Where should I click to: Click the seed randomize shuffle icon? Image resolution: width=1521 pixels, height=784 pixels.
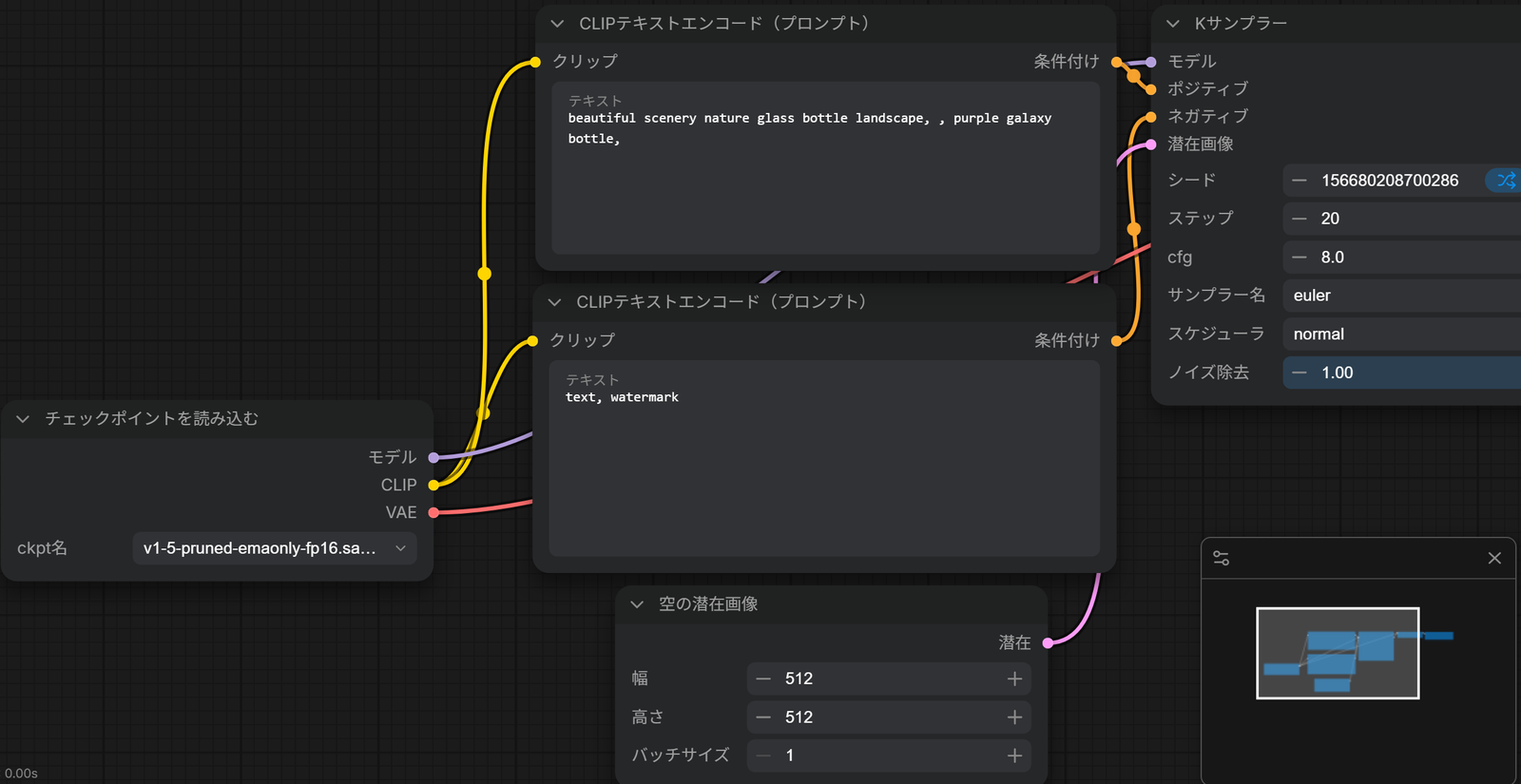1506,180
